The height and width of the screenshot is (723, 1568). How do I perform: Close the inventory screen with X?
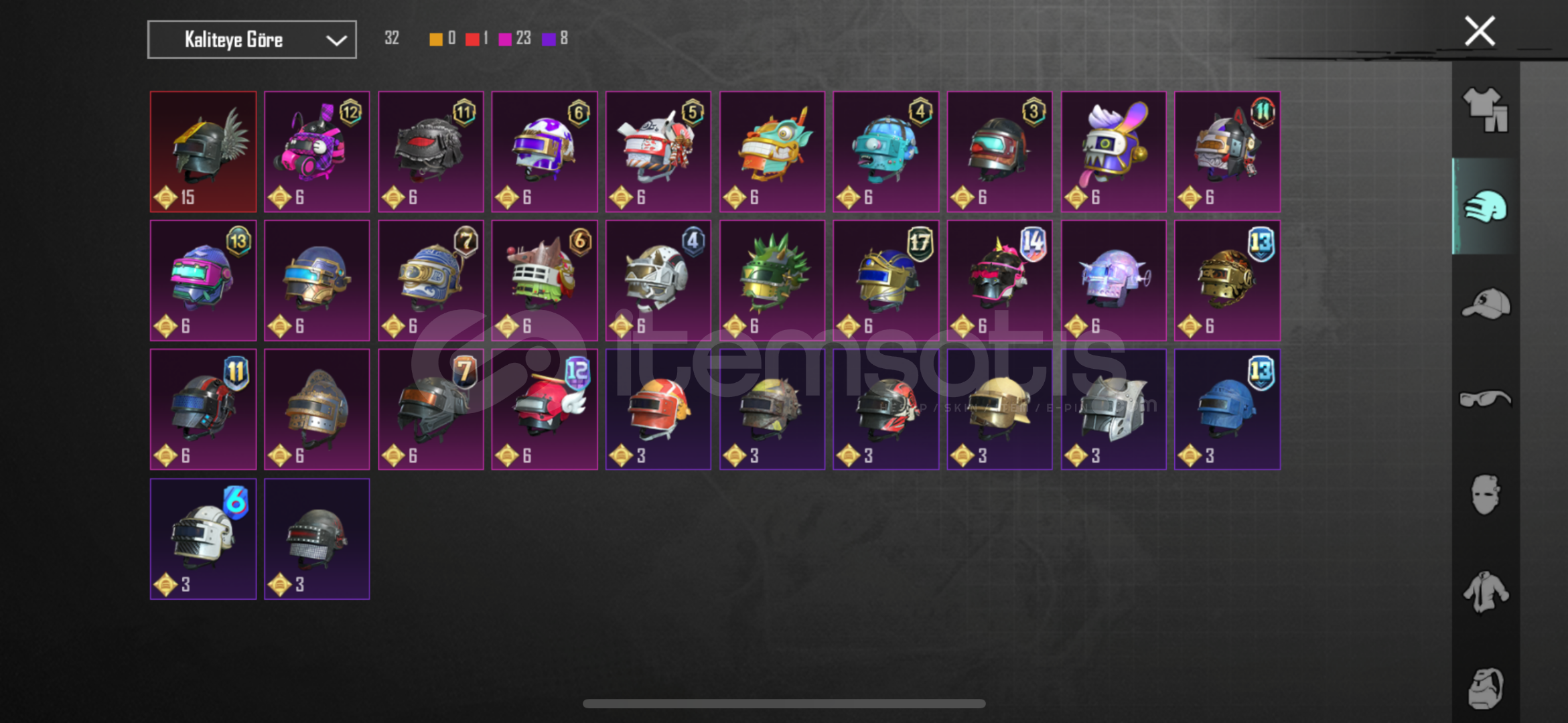[x=1480, y=31]
